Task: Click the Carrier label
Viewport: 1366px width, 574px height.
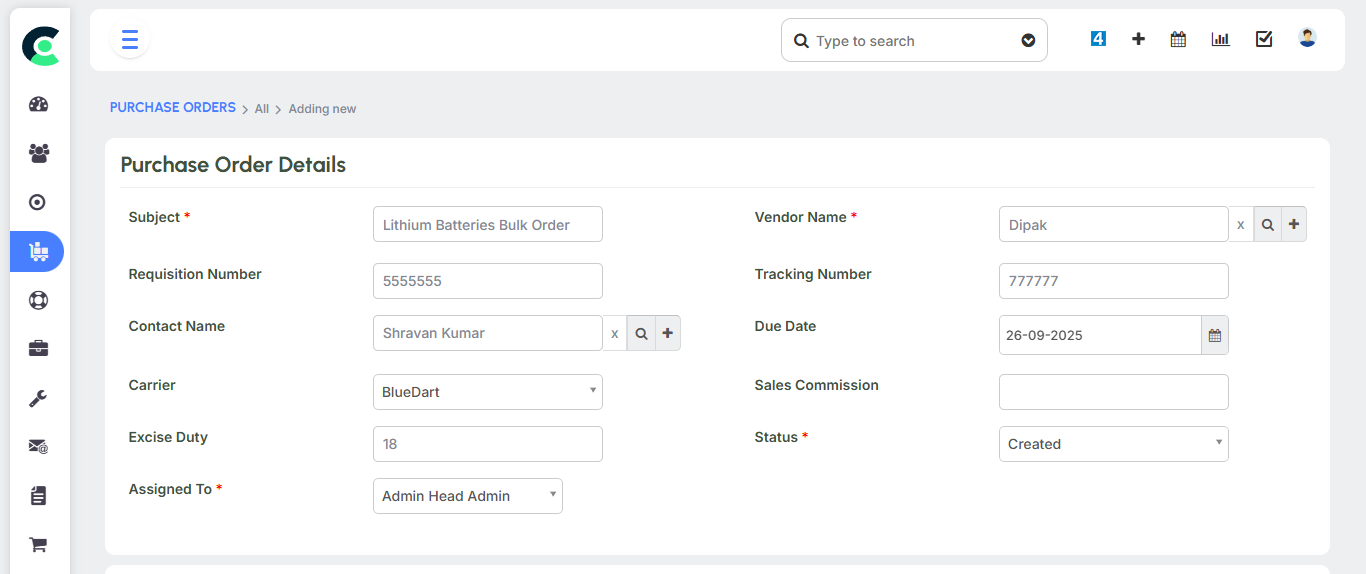Action: tap(152, 385)
